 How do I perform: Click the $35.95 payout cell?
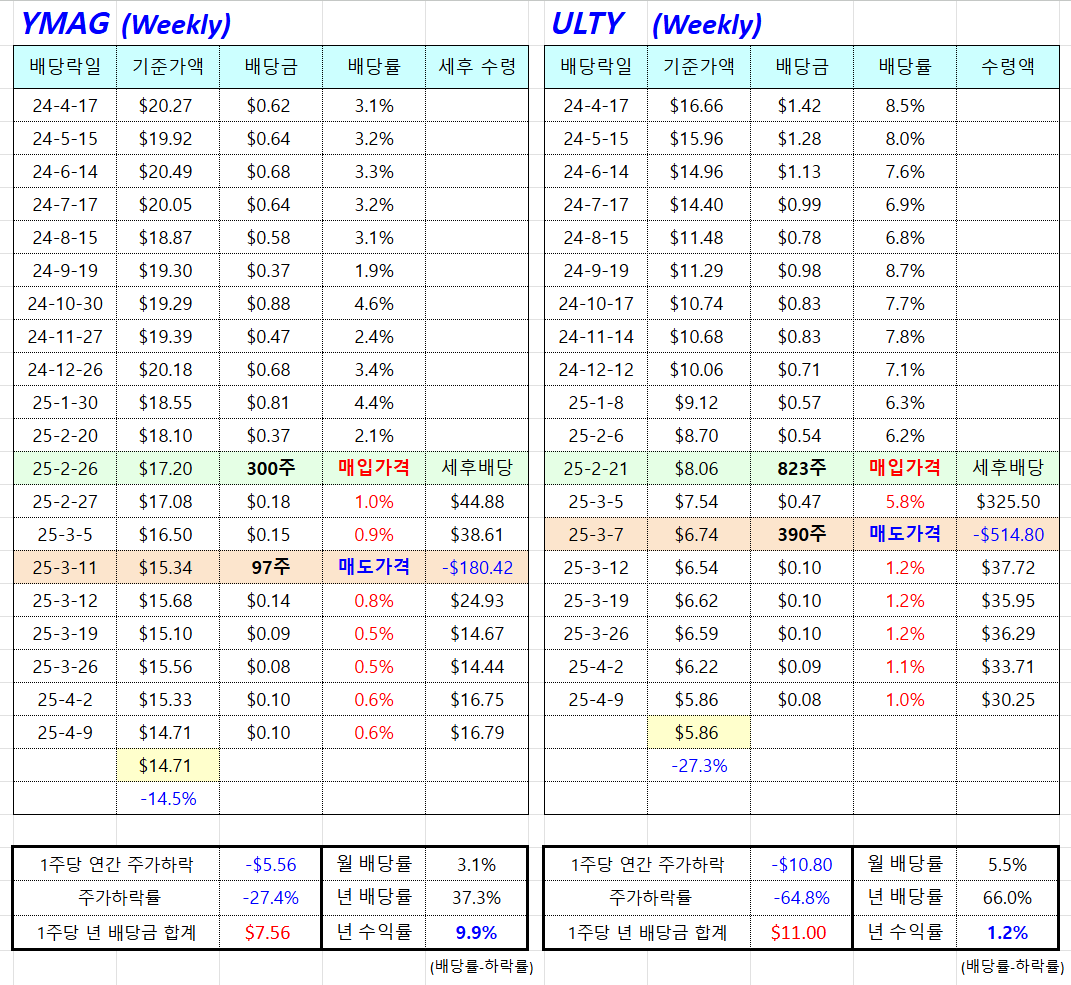1007,600
